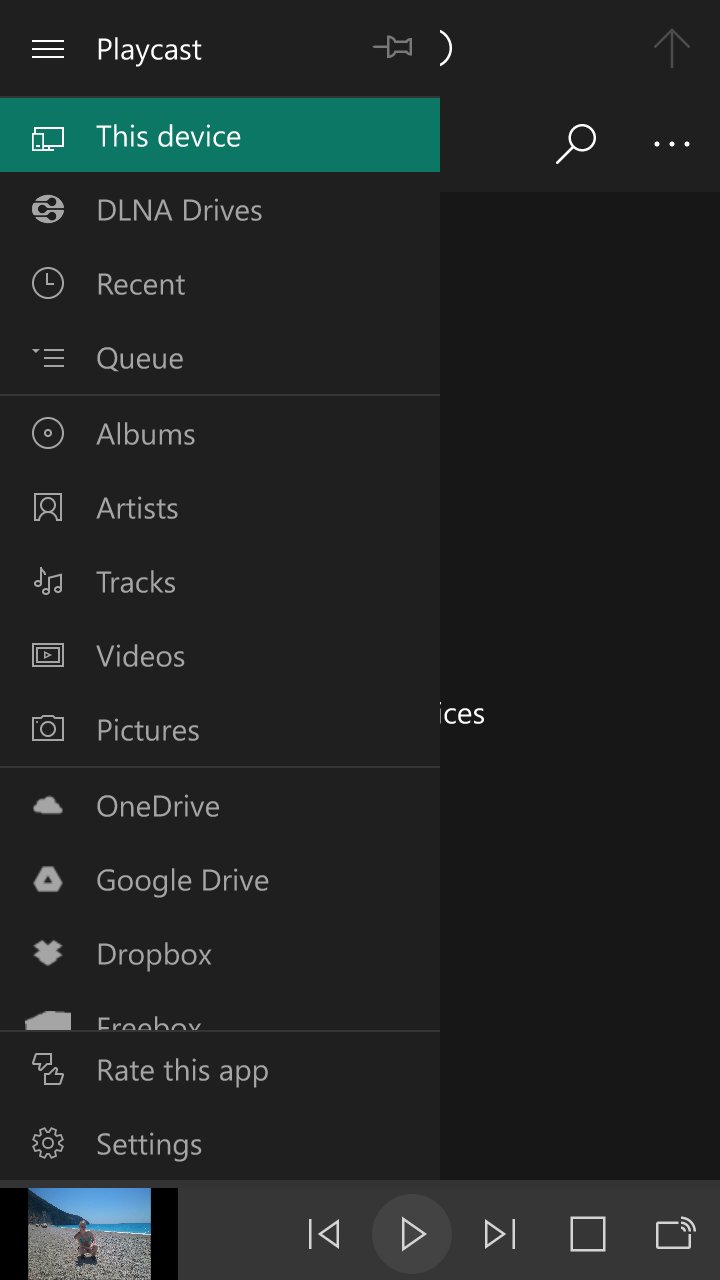Select This device source
Image resolution: width=720 pixels, height=1280 pixels.
coord(220,135)
